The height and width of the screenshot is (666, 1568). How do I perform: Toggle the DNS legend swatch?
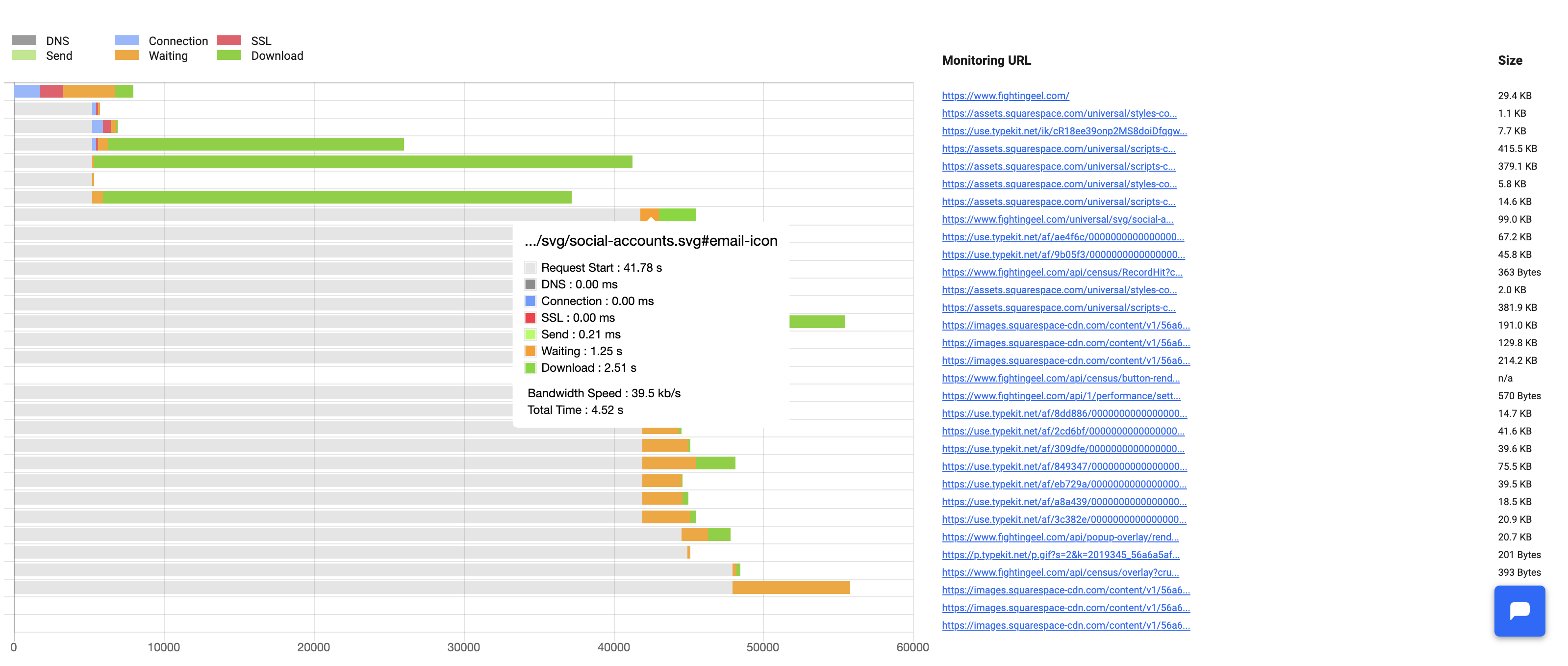click(x=24, y=40)
